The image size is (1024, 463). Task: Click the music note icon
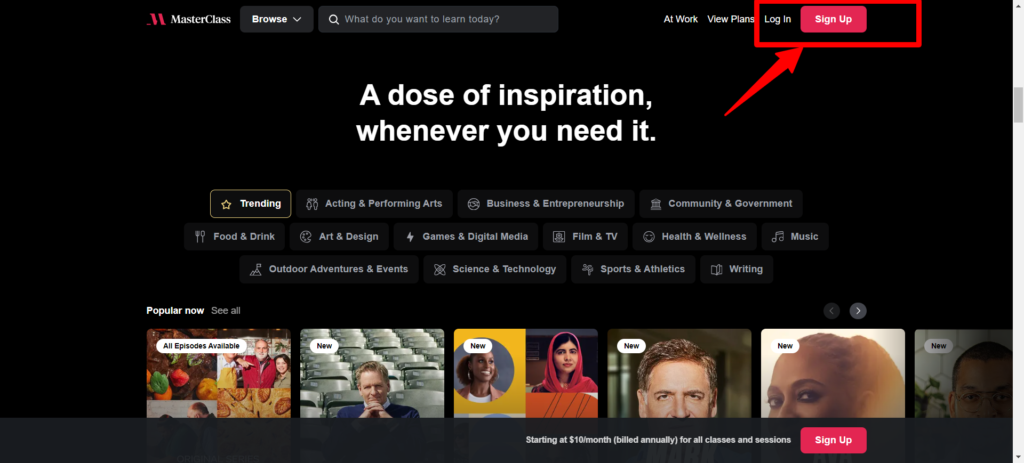778,237
